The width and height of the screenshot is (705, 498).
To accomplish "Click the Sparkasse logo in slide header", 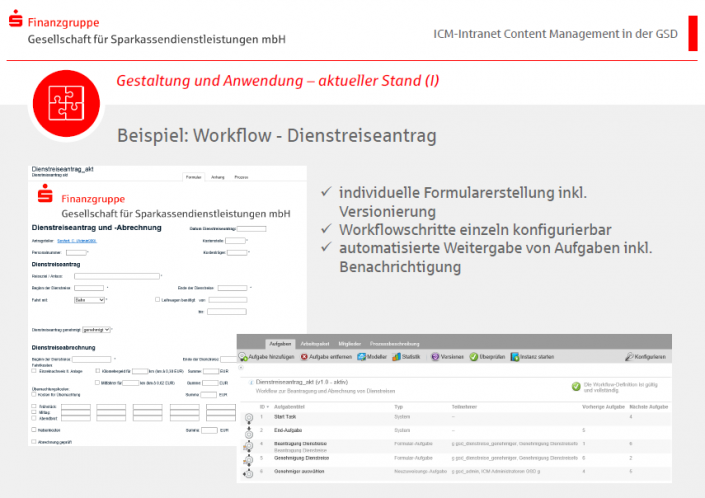I will [x=16, y=18].
